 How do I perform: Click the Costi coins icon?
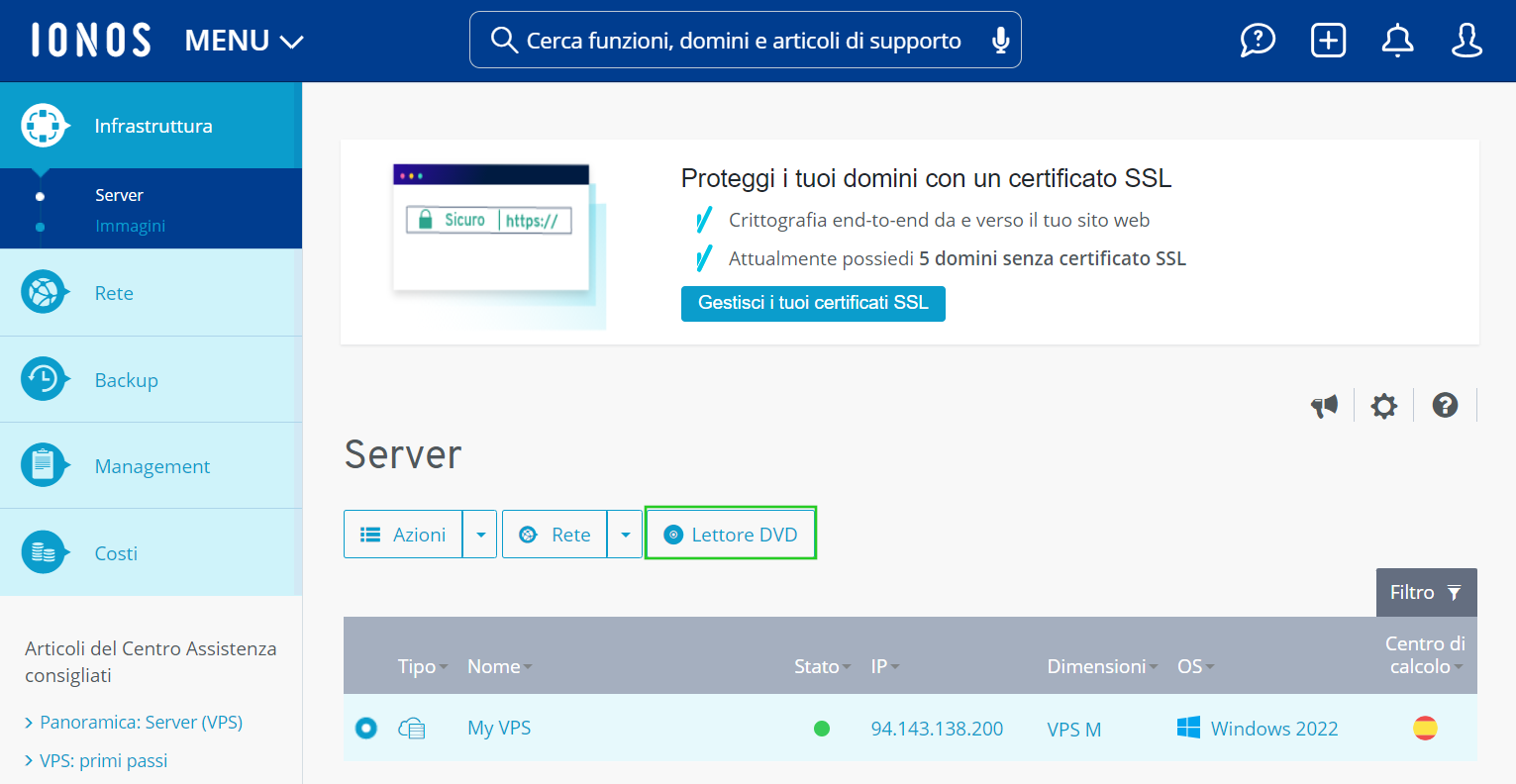[44, 552]
